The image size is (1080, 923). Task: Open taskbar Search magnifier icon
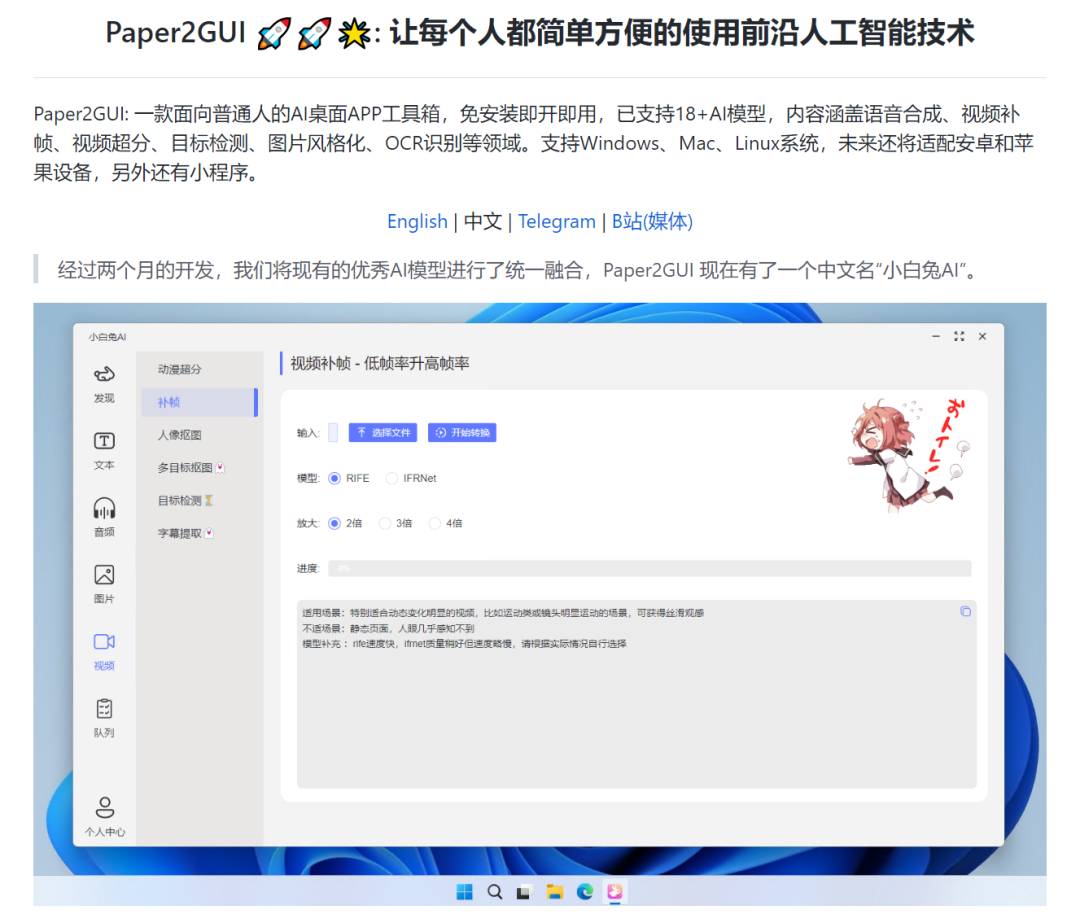[495, 892]
